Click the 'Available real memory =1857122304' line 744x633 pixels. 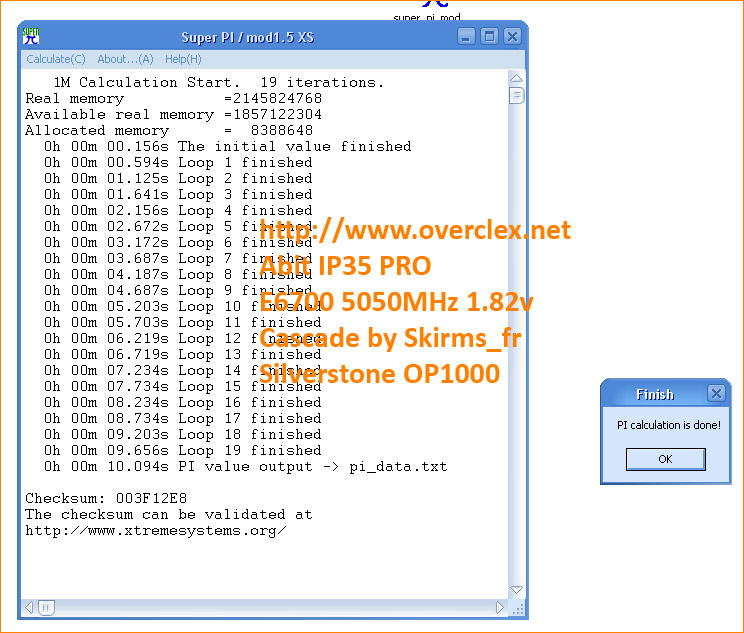(x=174, y=115)
